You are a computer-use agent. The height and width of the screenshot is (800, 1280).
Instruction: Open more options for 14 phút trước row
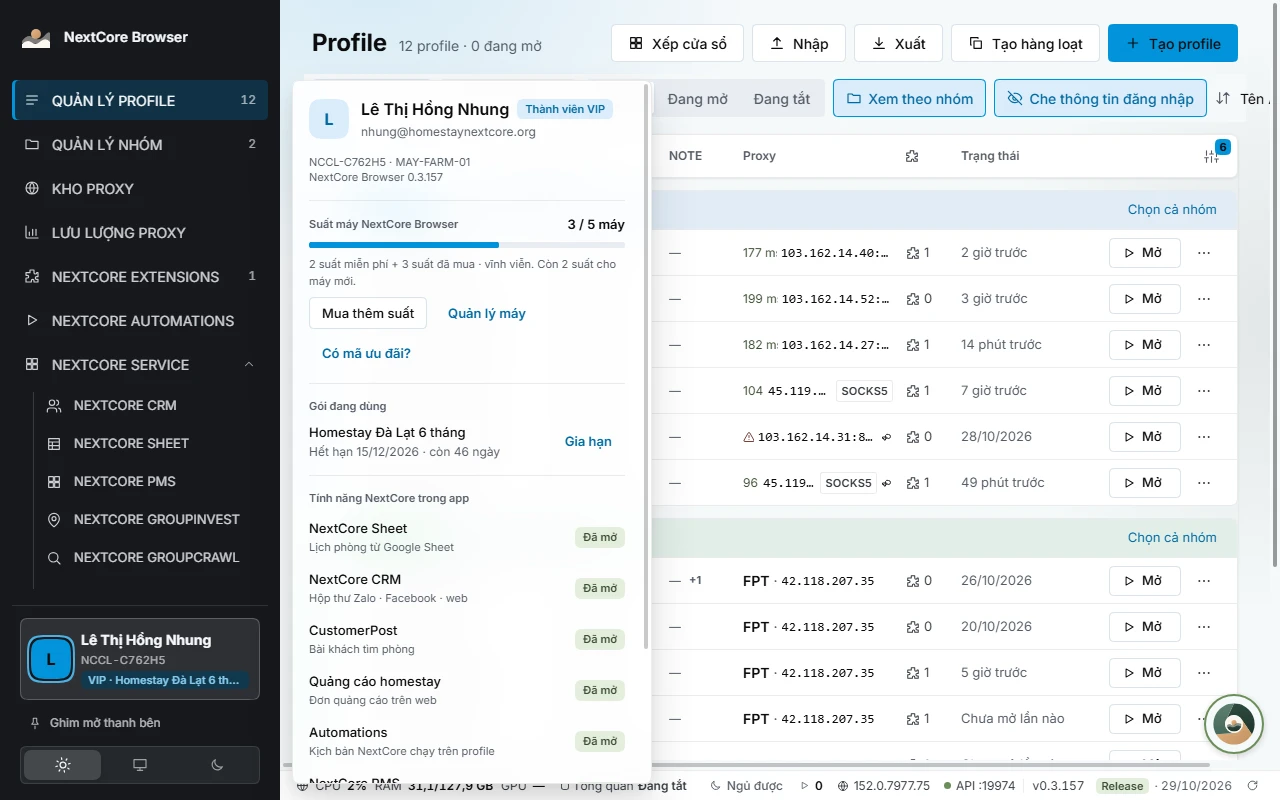coord(1204,345)
